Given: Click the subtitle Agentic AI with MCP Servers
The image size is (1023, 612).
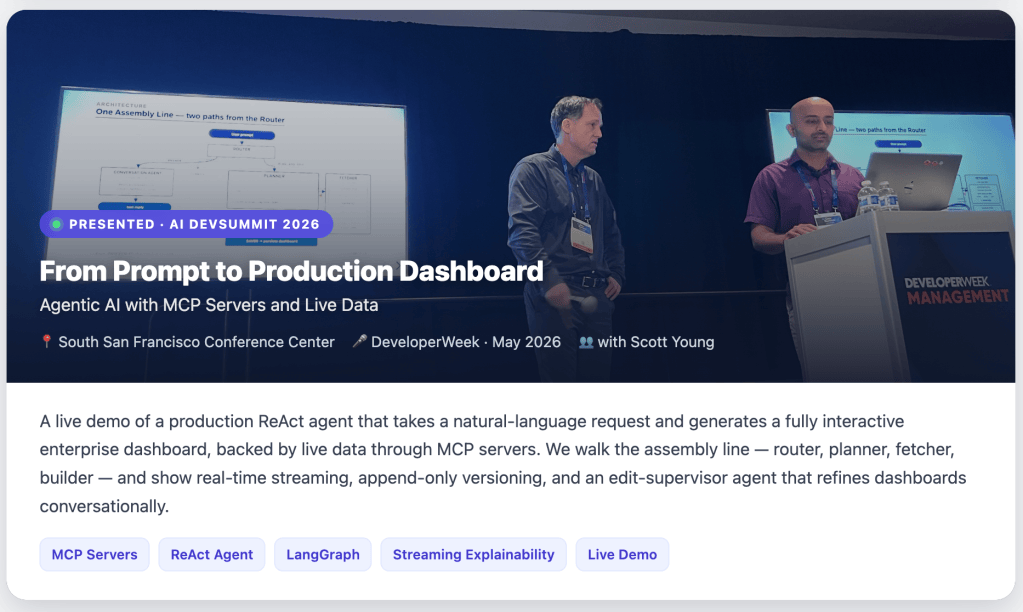Looking at the screenshot, I should tap(209, 305).
